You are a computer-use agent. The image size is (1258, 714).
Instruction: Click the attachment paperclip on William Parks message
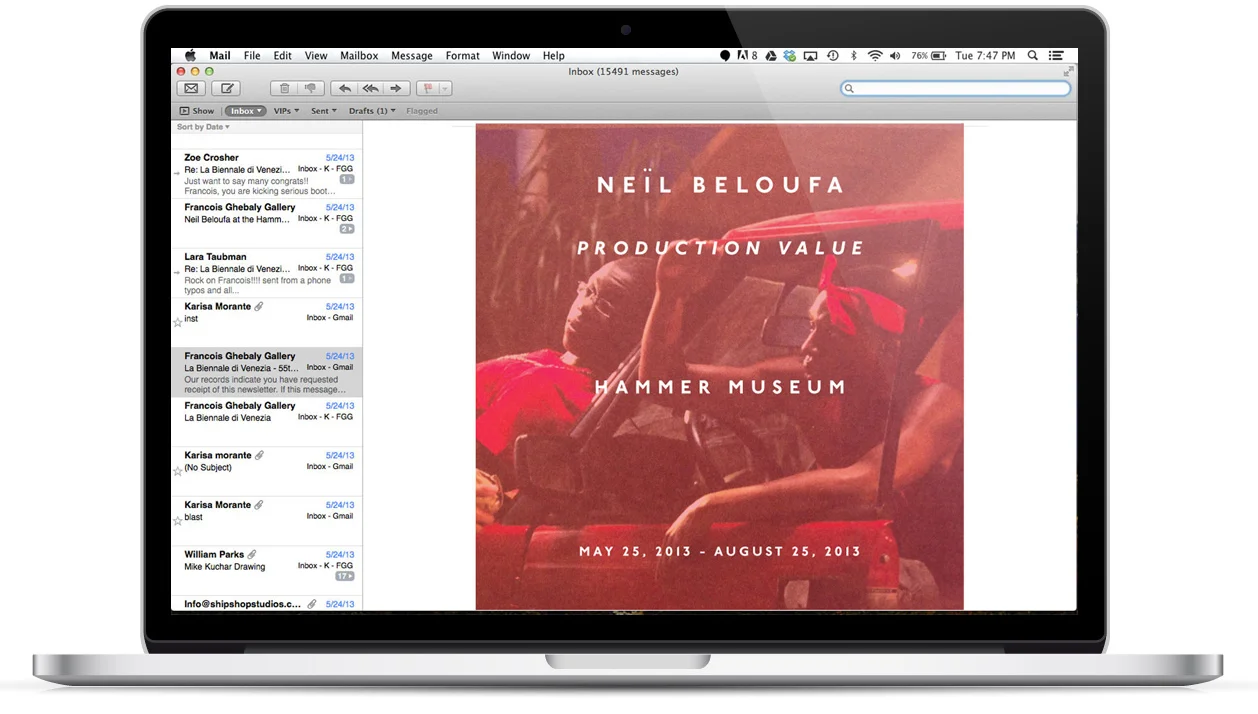click(252, 554)
